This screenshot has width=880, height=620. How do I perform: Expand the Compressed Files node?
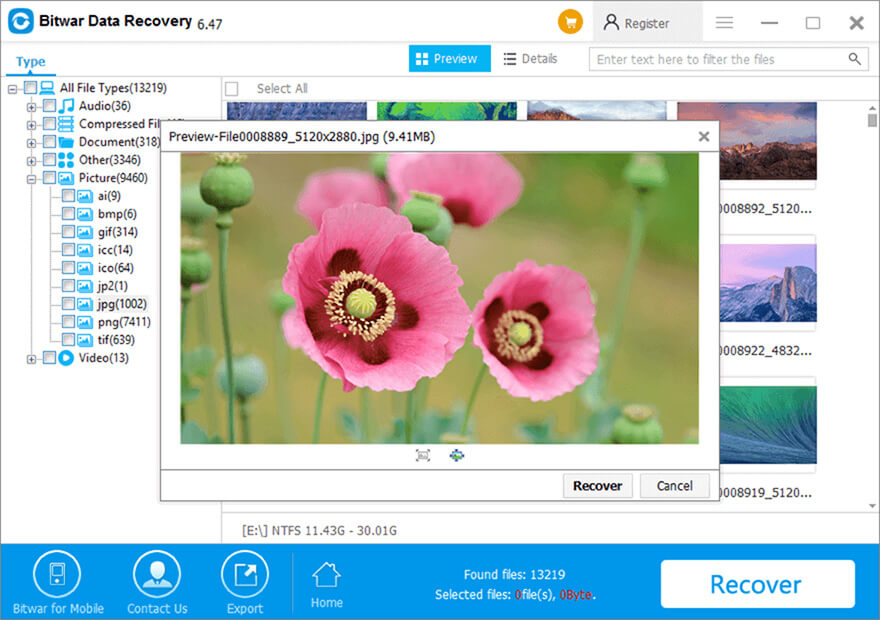coord(31,125)
